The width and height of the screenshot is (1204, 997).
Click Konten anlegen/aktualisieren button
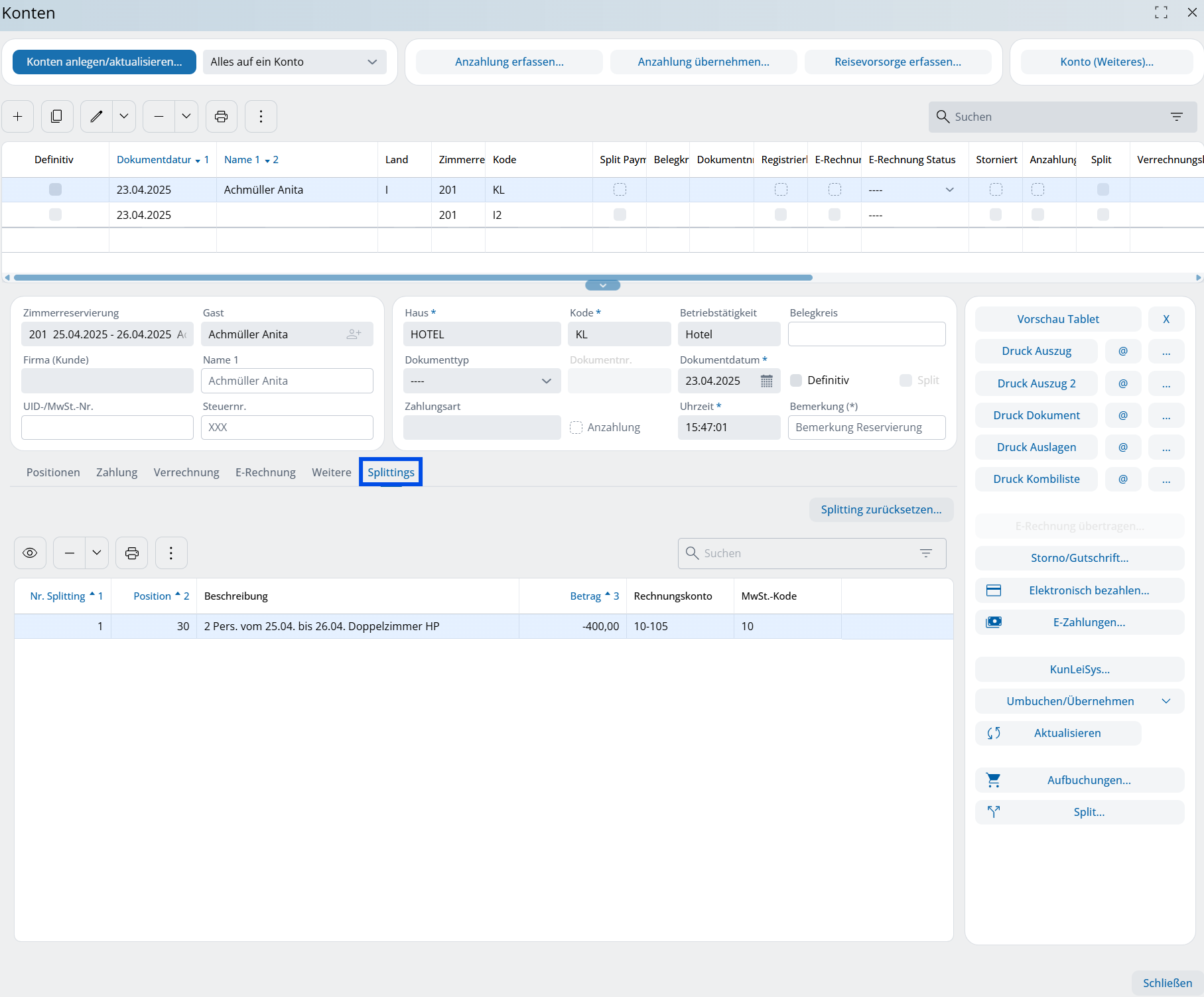104,62
